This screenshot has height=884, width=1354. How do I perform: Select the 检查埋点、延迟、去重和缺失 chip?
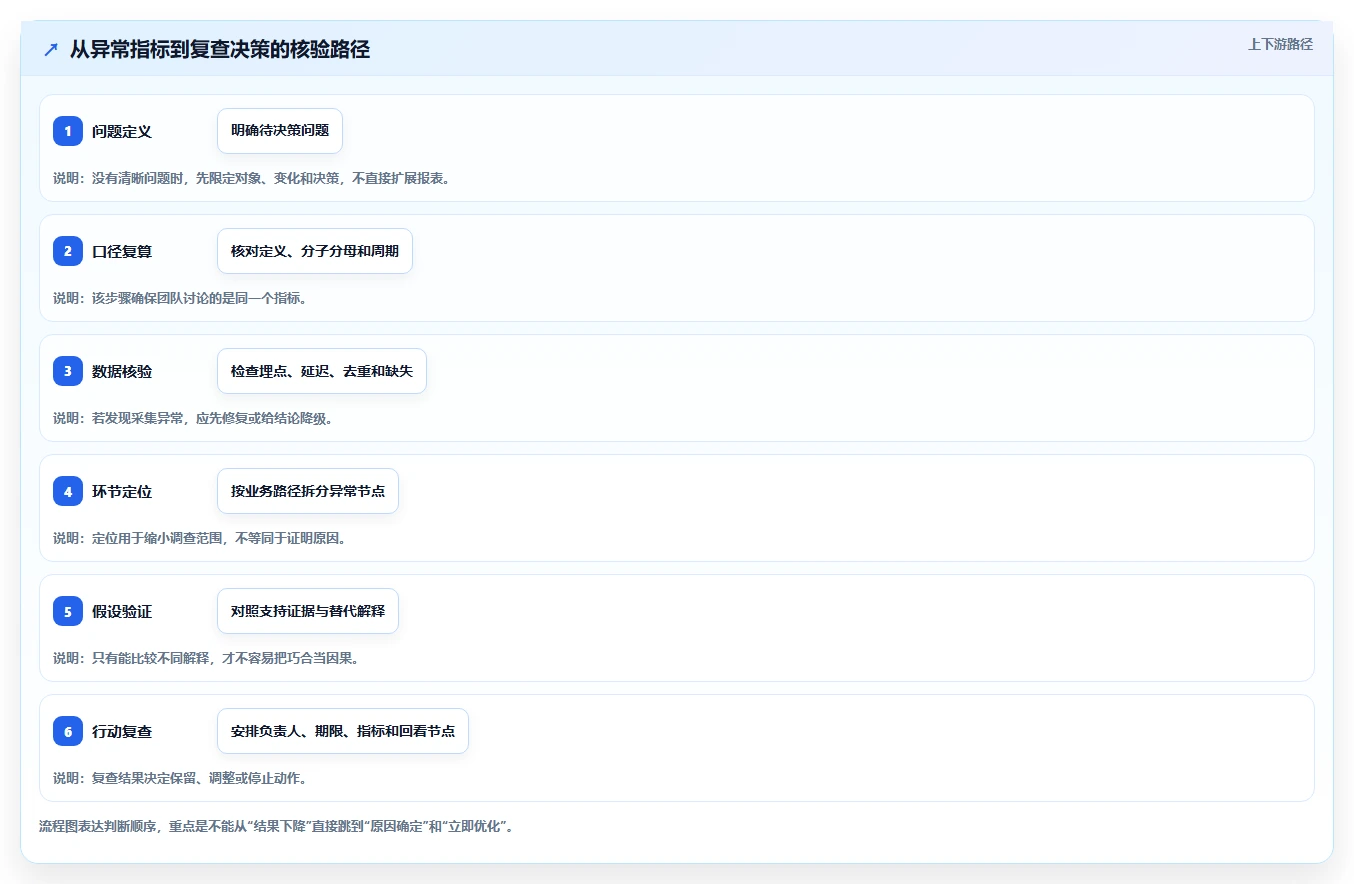coord(322,371)
